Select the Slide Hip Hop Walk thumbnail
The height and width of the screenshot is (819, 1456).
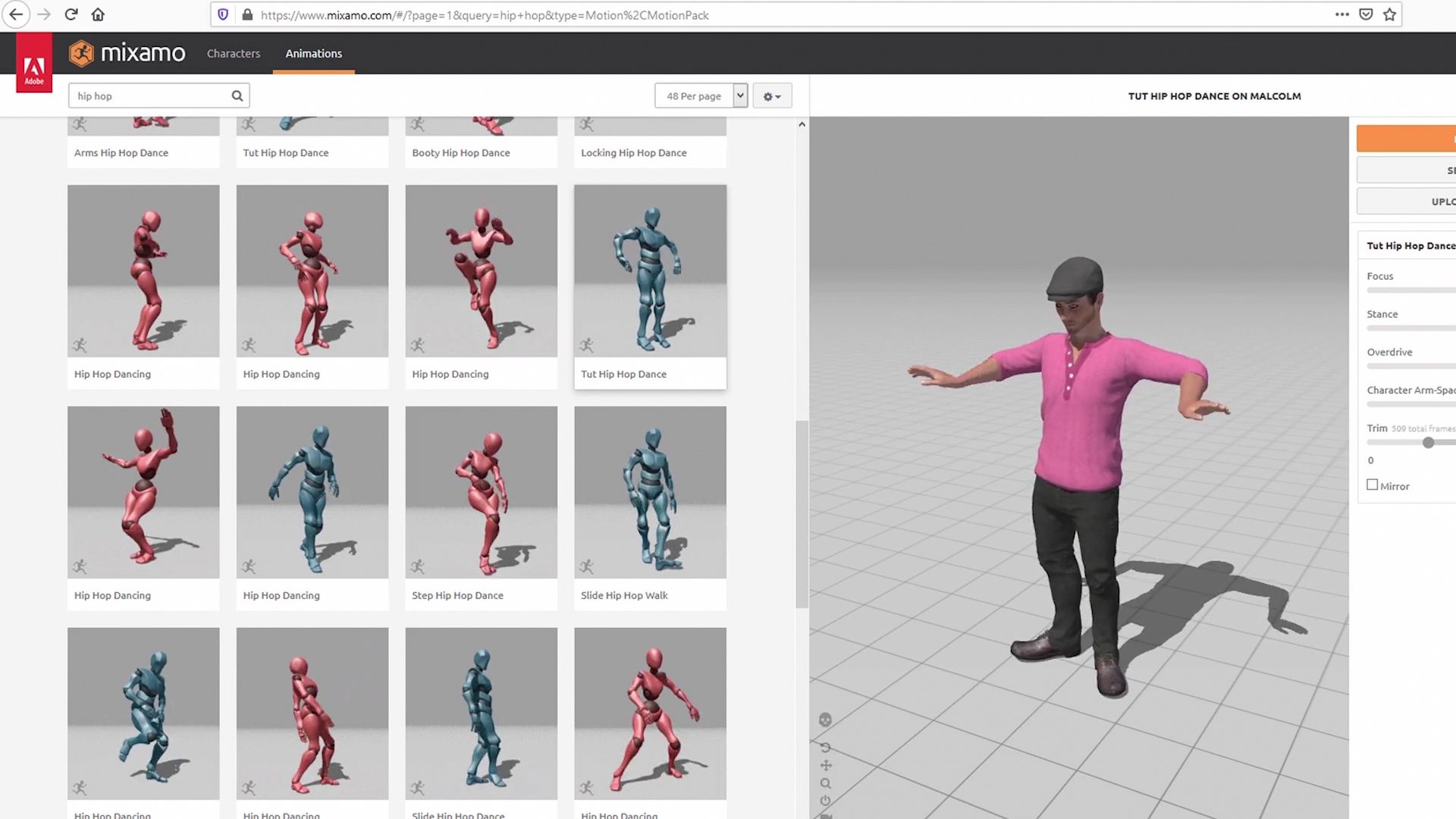650,493
